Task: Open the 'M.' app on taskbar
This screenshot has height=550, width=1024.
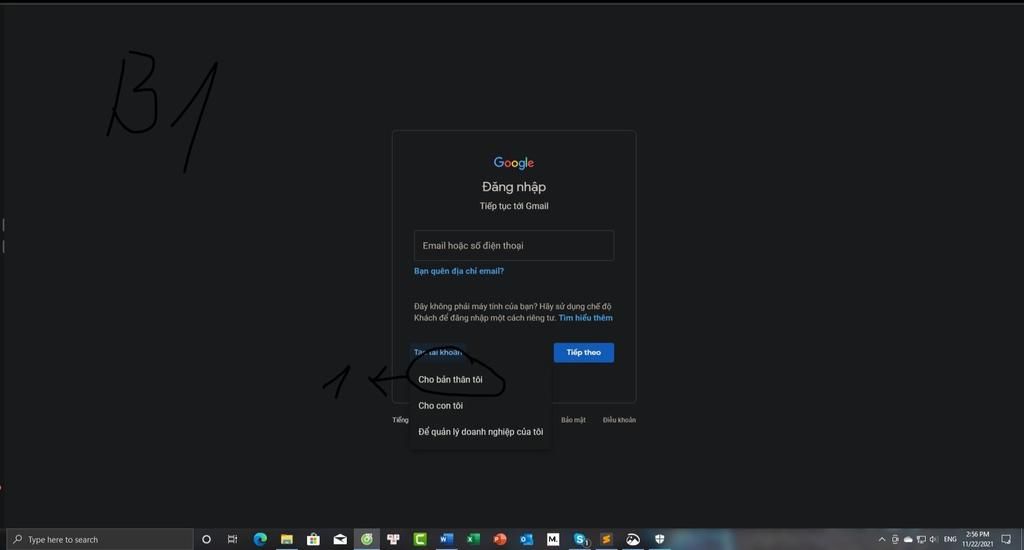Action: click(x=553, y=540)
